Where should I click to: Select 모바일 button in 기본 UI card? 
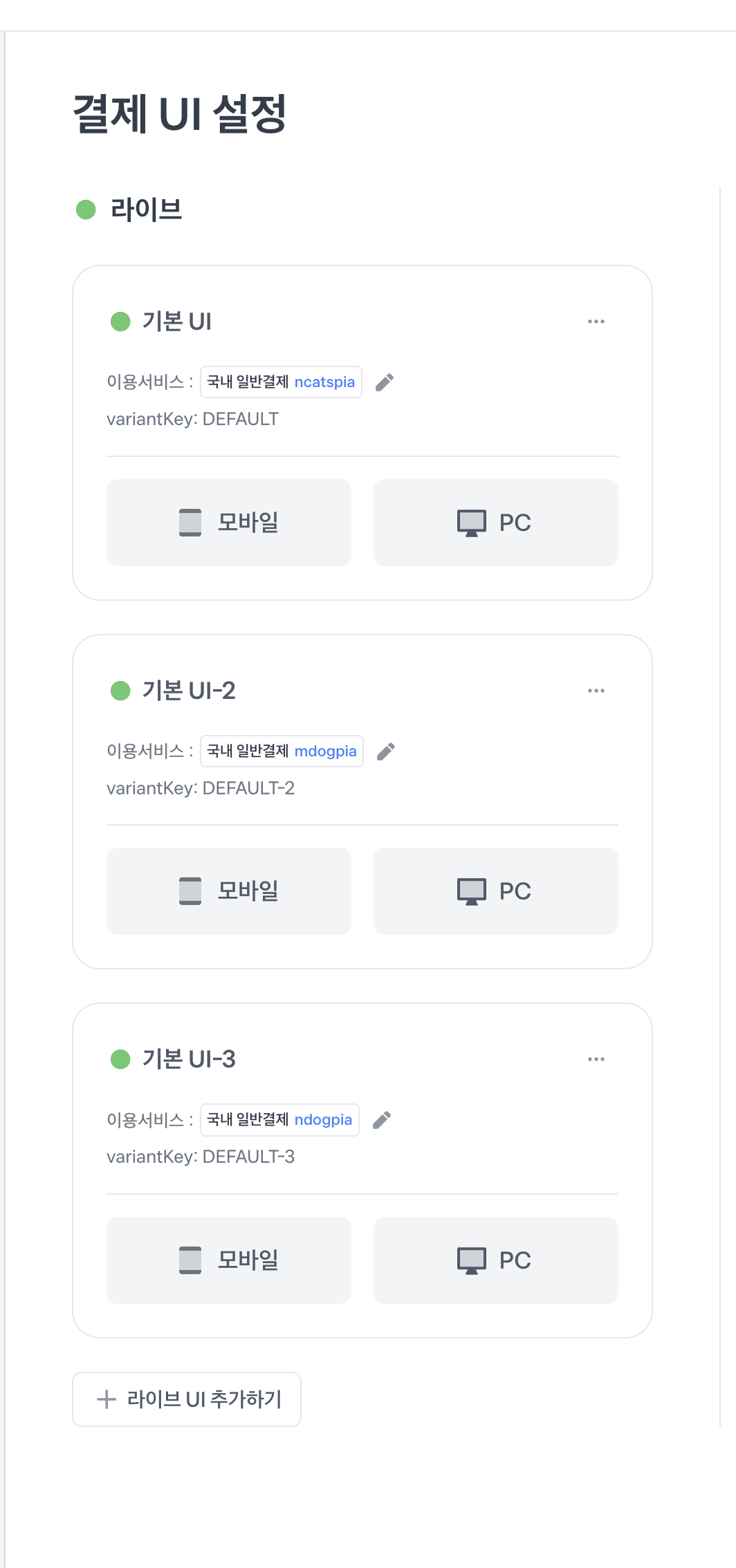[x=229, y=523]
